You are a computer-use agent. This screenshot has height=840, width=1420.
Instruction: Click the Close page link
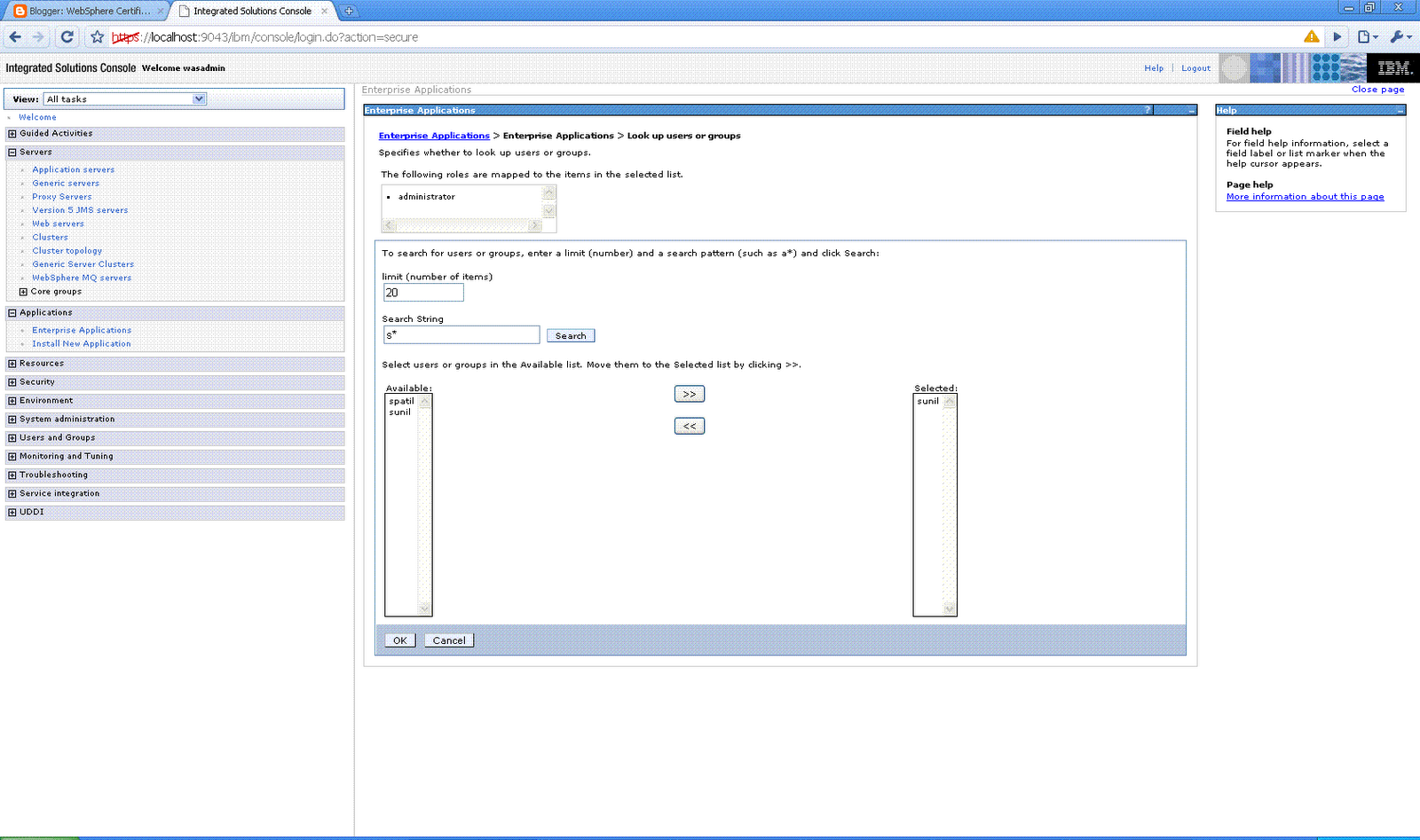click(x=1377, y=90)
